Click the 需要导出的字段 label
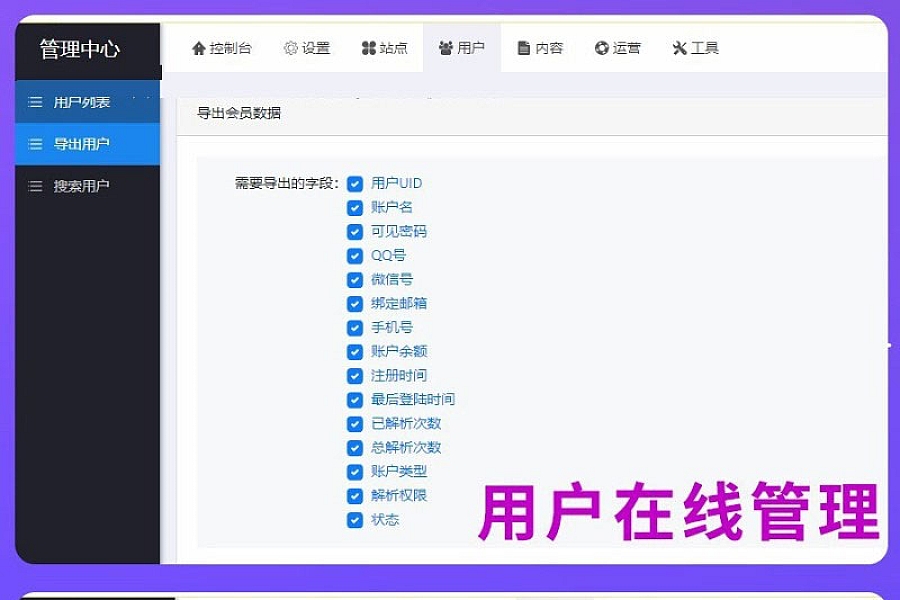The height and width of the screenshot is (600, 900). 286,184
